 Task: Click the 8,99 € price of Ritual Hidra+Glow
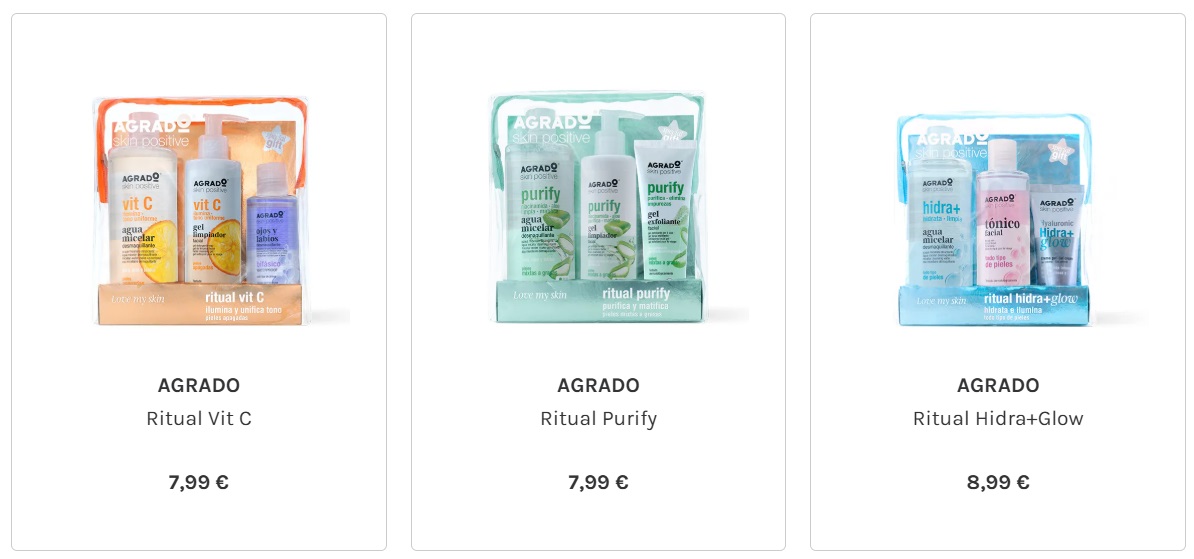pyautogui.click(x=998, y=482)
